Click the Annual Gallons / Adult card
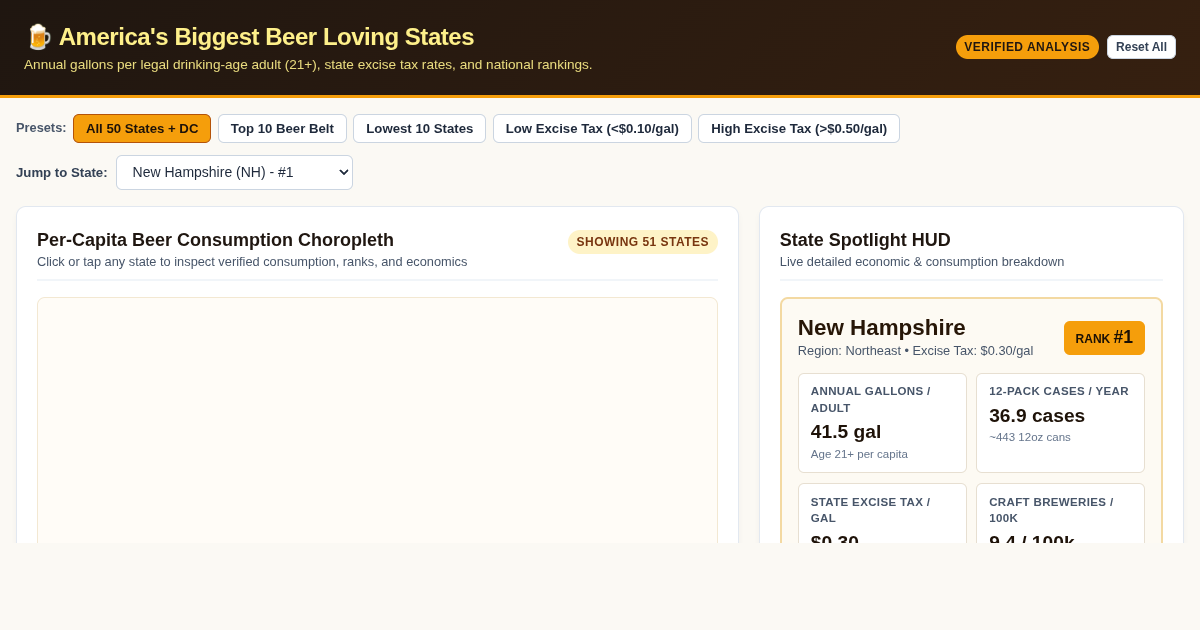The image size is (1200, 630). (x=882, y=423)
